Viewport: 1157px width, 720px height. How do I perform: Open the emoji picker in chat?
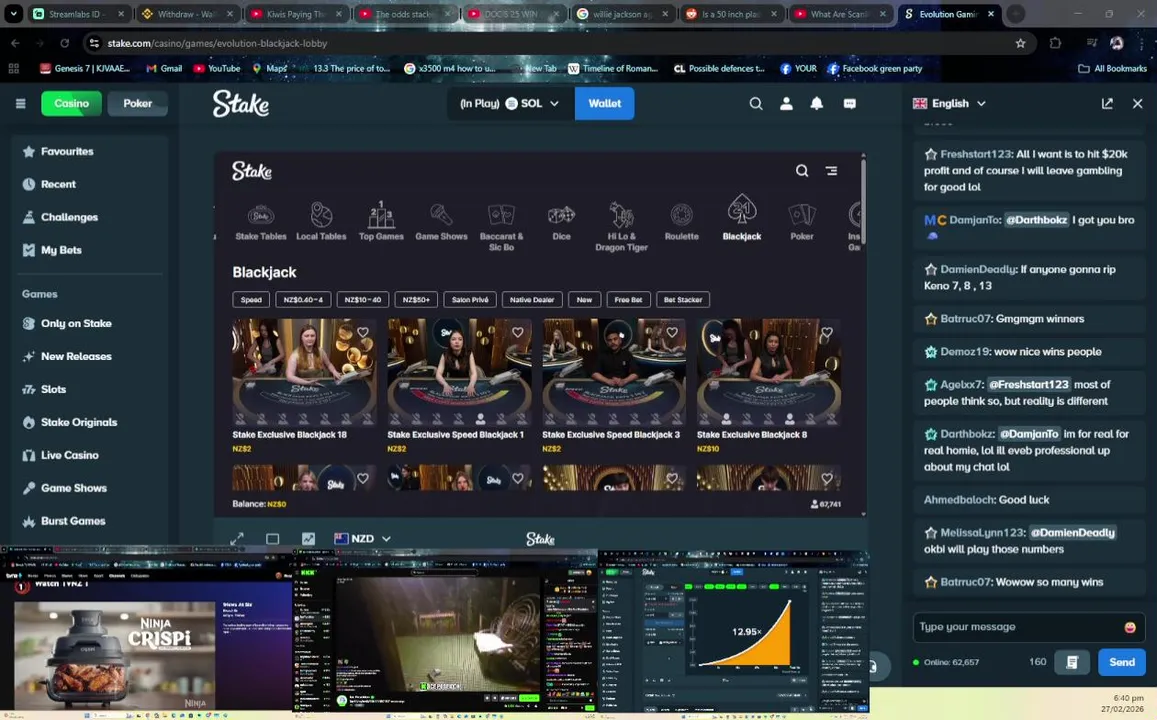pos(1130,627)
